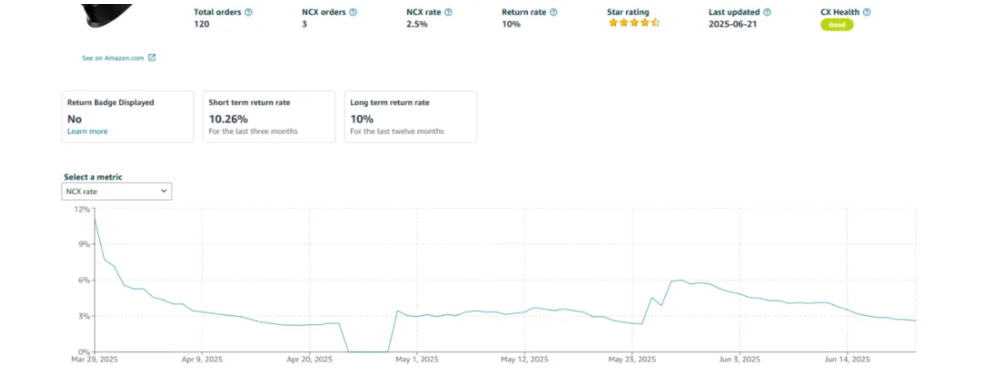Click the product thumbnail image

pyautogui.click(x=106, y=16)
